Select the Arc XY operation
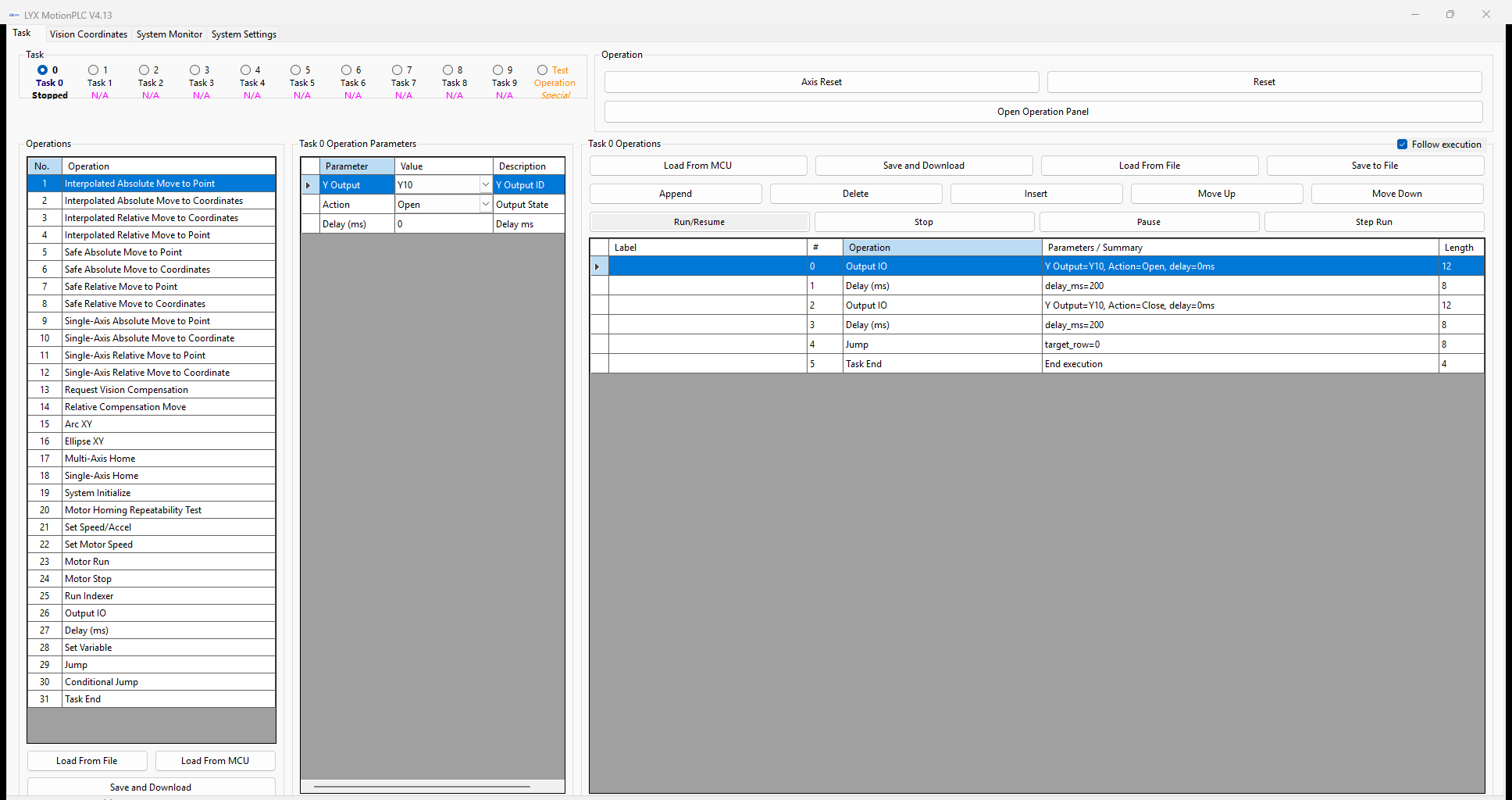This screenshot has height=800, width=1512. pyautogui.click(x=152, y=424)
